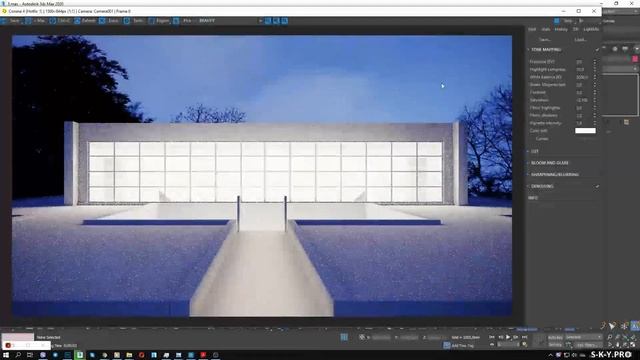
Task: Open the Windows Start menu
Action: 6,356
